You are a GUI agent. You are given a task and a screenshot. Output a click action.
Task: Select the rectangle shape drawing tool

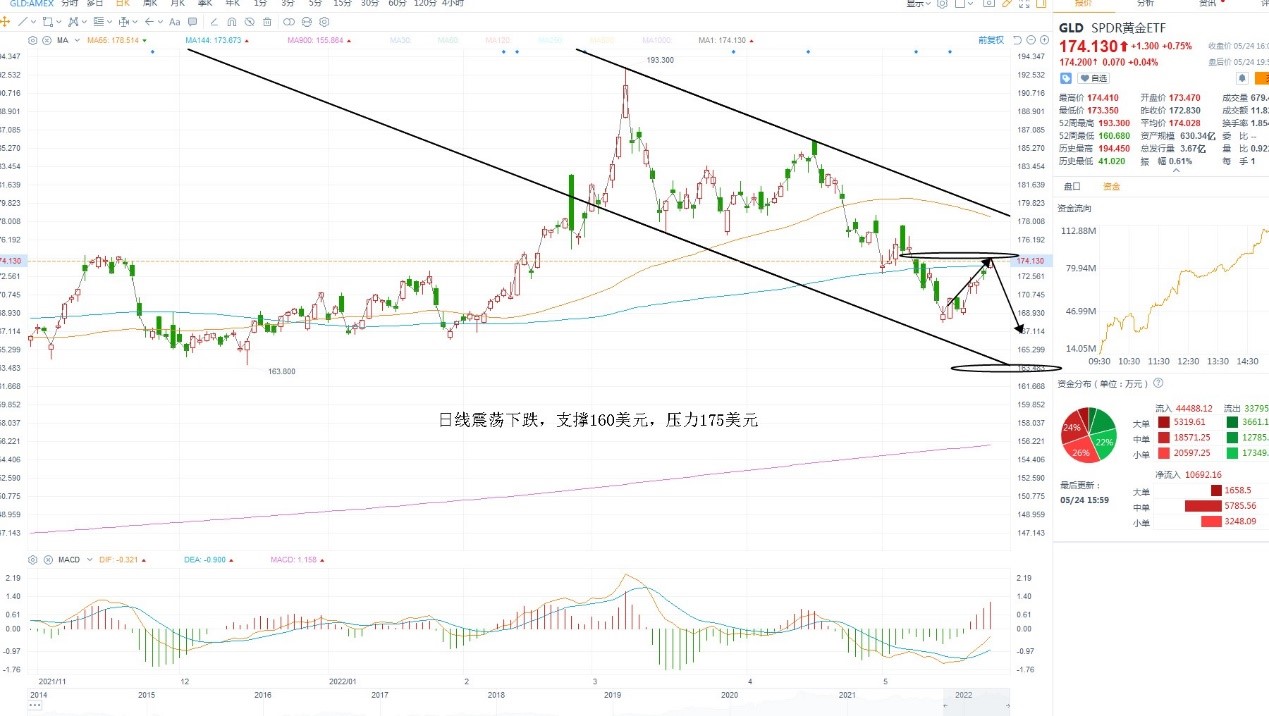pyautogui.click(x=48, y=22)
